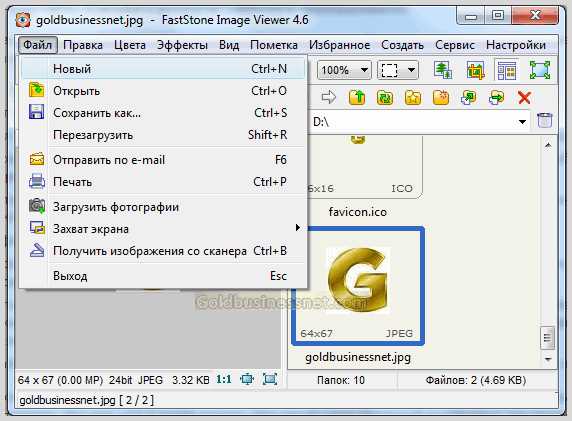The image size is (572, 421).
Task: Click the FastStone title bar app icon
Action: pos(23,19)
